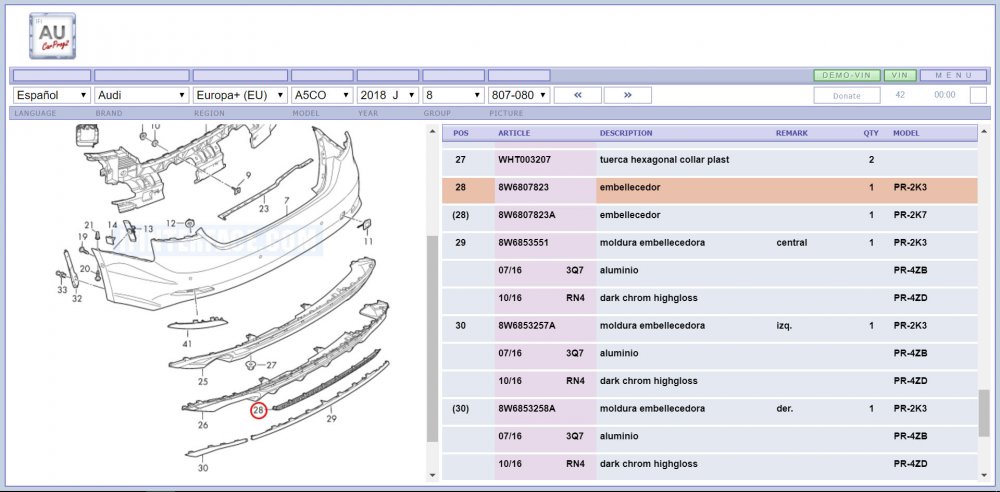The image size is (1000, 492).
Task: Click part number 28 circled in diagram
Action: click(258, 410)
